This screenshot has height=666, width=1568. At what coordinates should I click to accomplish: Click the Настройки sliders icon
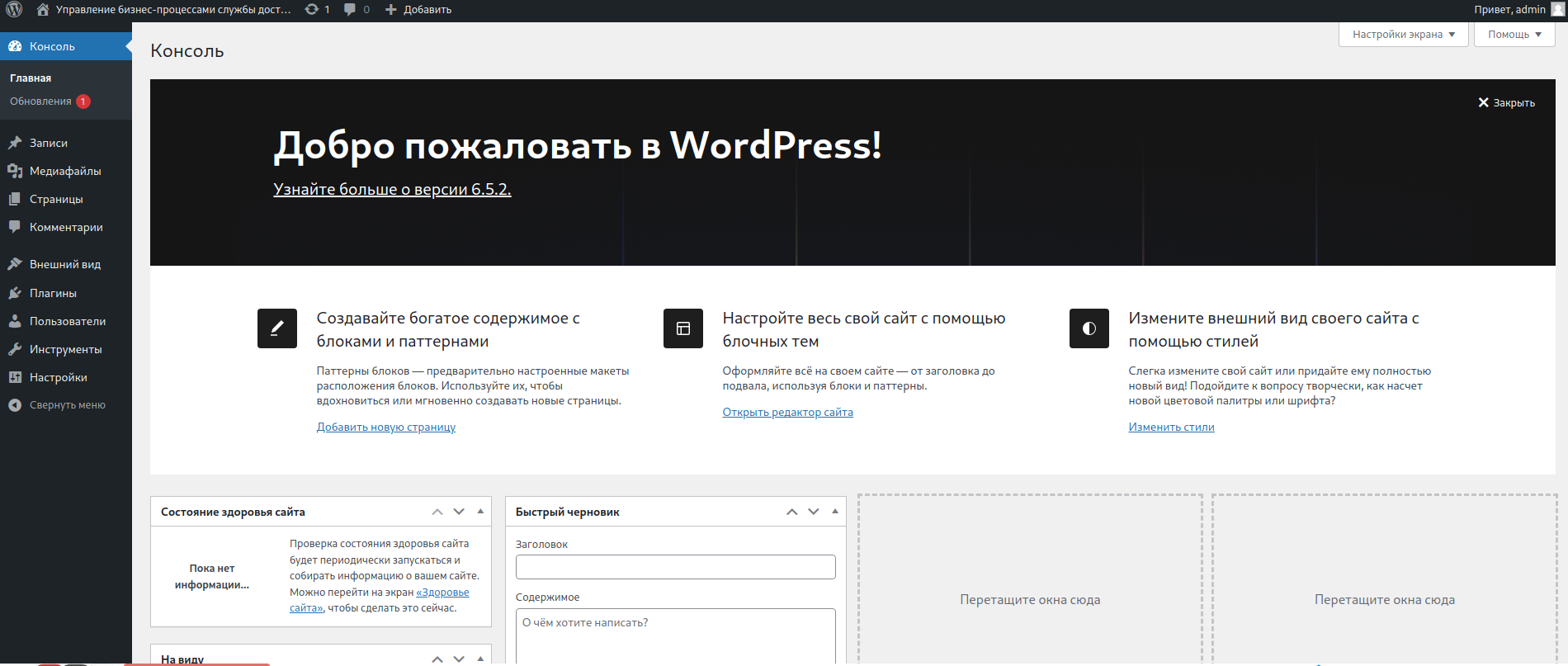15,377
